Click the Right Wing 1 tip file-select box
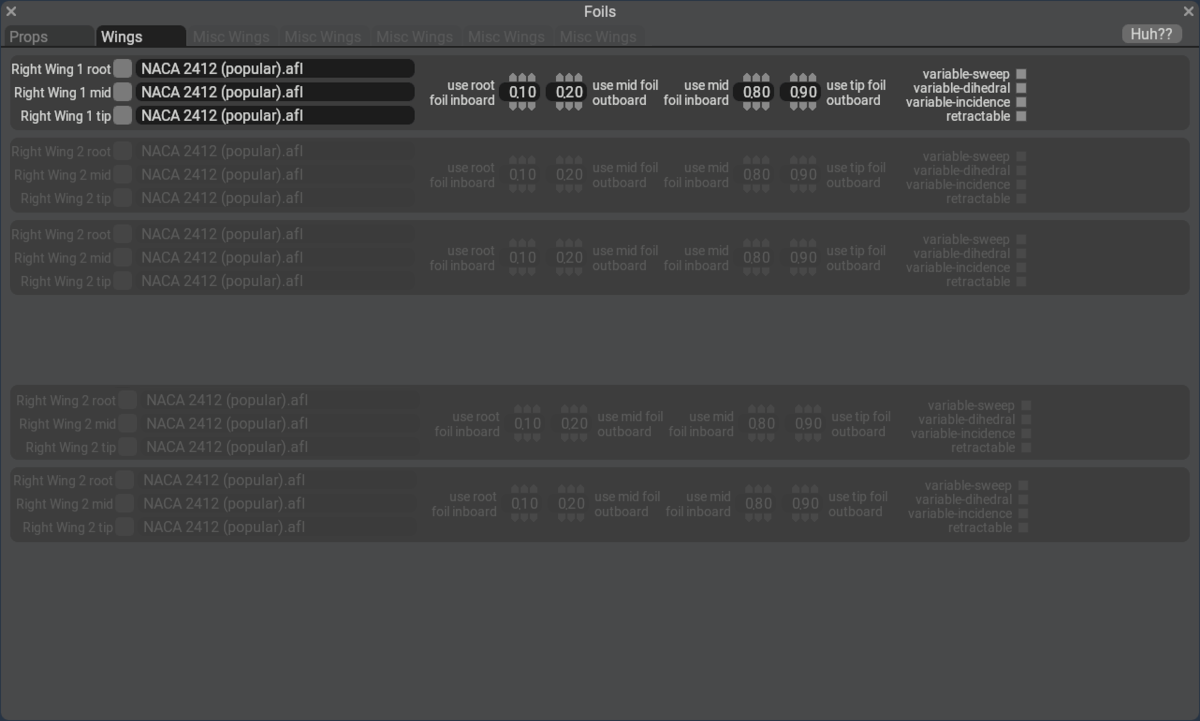The height and width of the screenshot is (721, 1200). tap(122, 116)
